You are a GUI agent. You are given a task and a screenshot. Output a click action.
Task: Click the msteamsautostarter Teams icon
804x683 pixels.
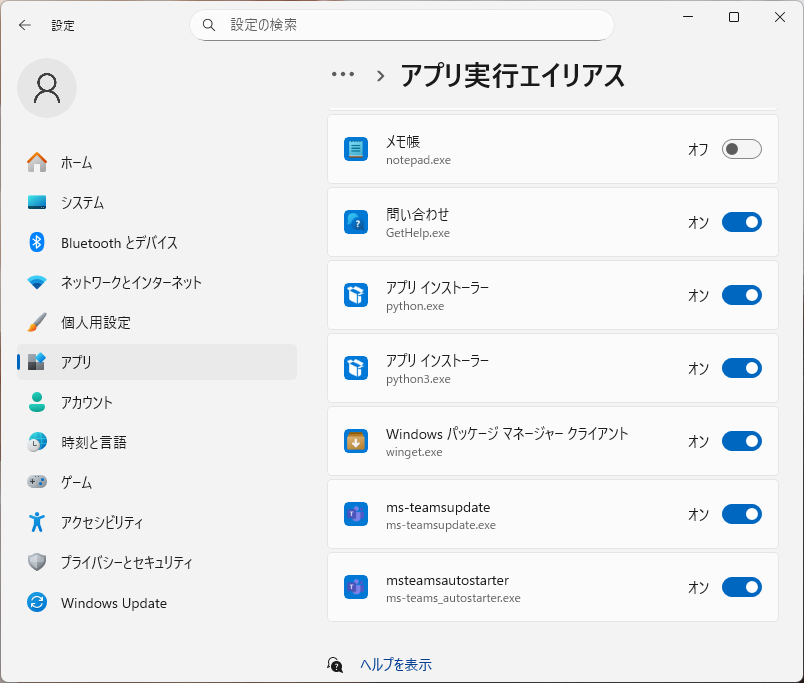356,587
